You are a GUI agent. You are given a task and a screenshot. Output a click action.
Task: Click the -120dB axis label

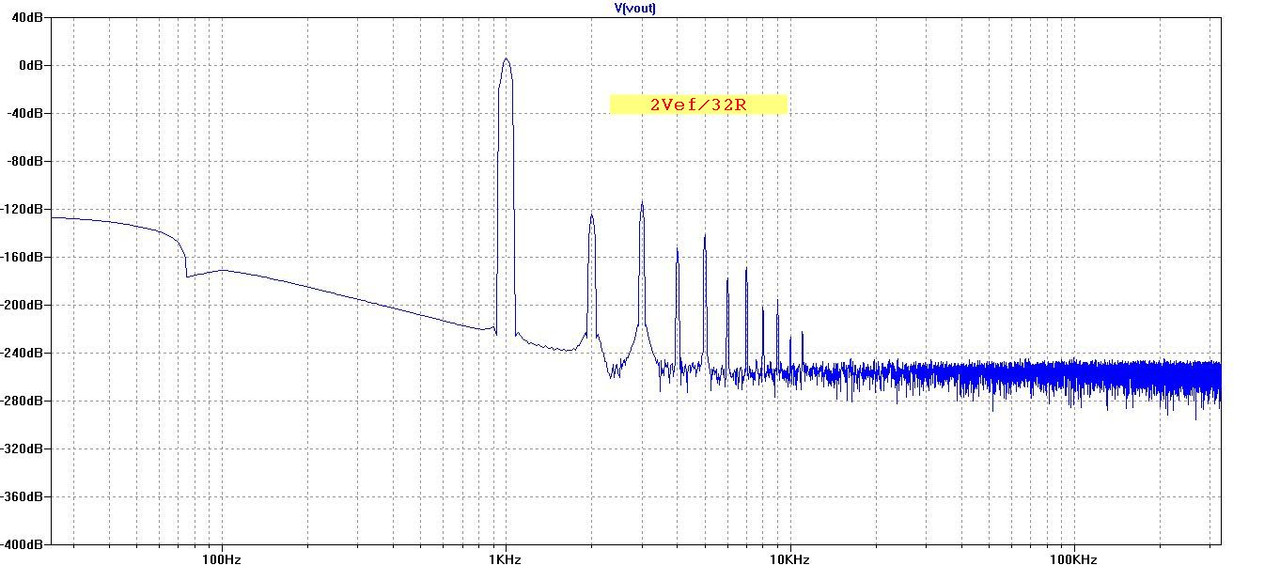point(22,209)
